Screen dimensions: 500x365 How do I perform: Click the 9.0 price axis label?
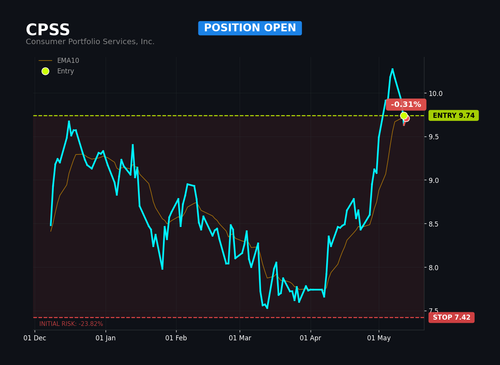coord(433,181)
